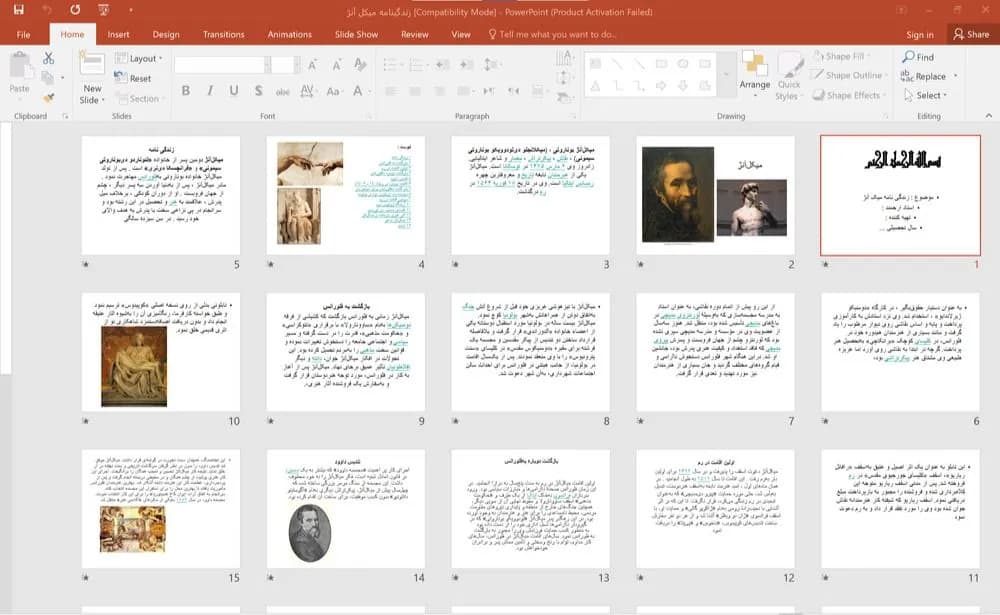This screenshot has width=1000, height=615.
Task: Click Decrease List Level icon
Action: click(443, 64)
